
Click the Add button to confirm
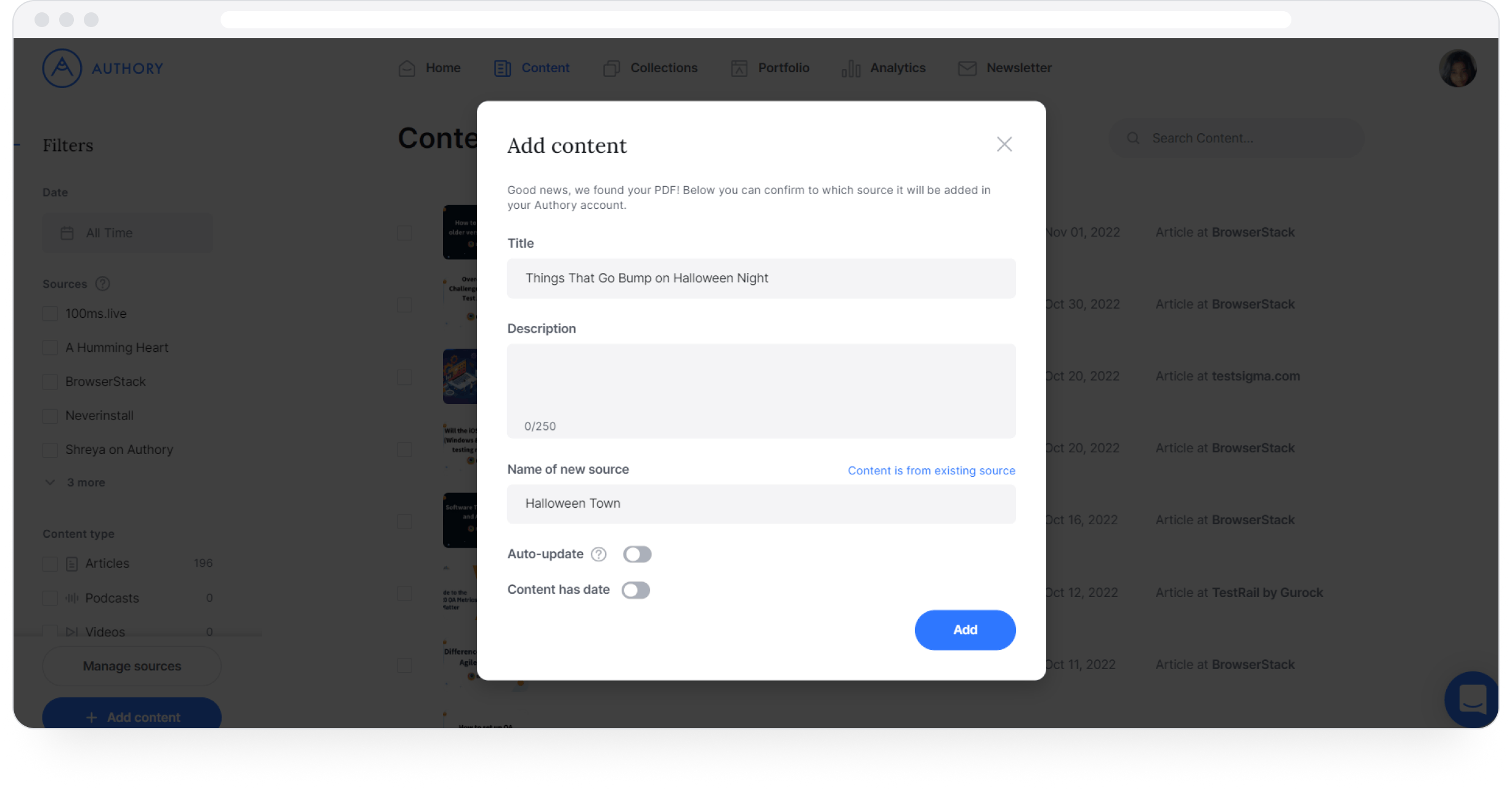point(965,630)
